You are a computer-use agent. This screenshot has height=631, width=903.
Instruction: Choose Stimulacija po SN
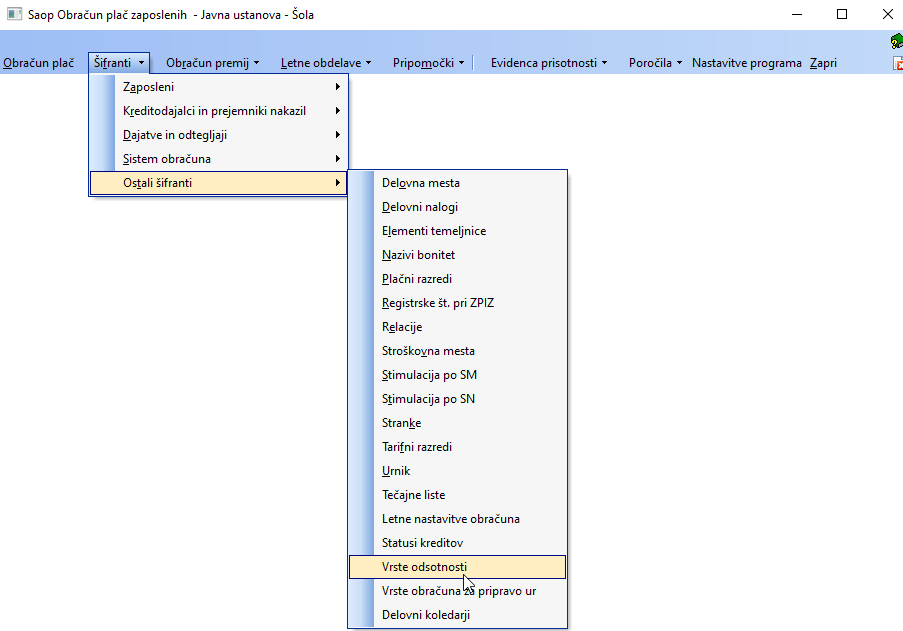tap(457, 399)
